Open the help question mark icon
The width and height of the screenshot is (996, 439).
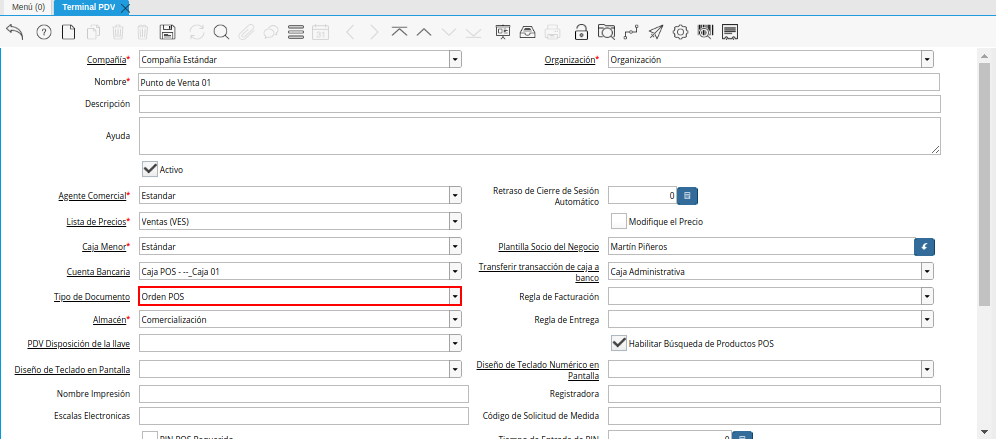(x=43, y=32)
